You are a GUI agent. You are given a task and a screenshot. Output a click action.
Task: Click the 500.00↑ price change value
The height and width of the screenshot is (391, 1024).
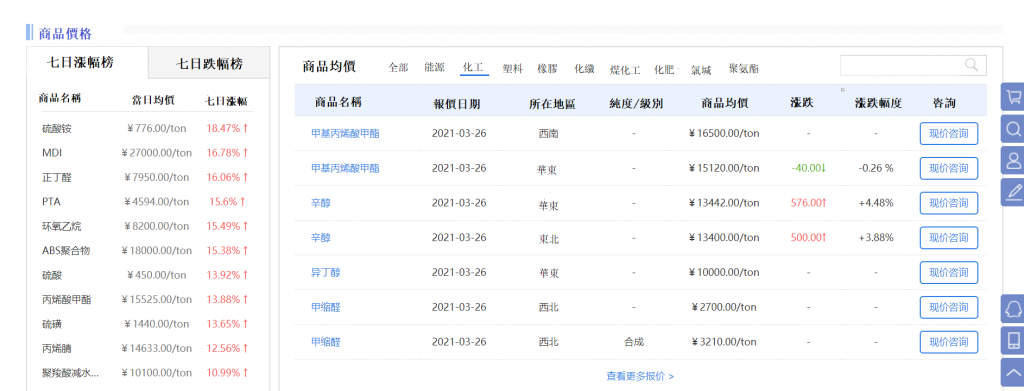(808, 238)
